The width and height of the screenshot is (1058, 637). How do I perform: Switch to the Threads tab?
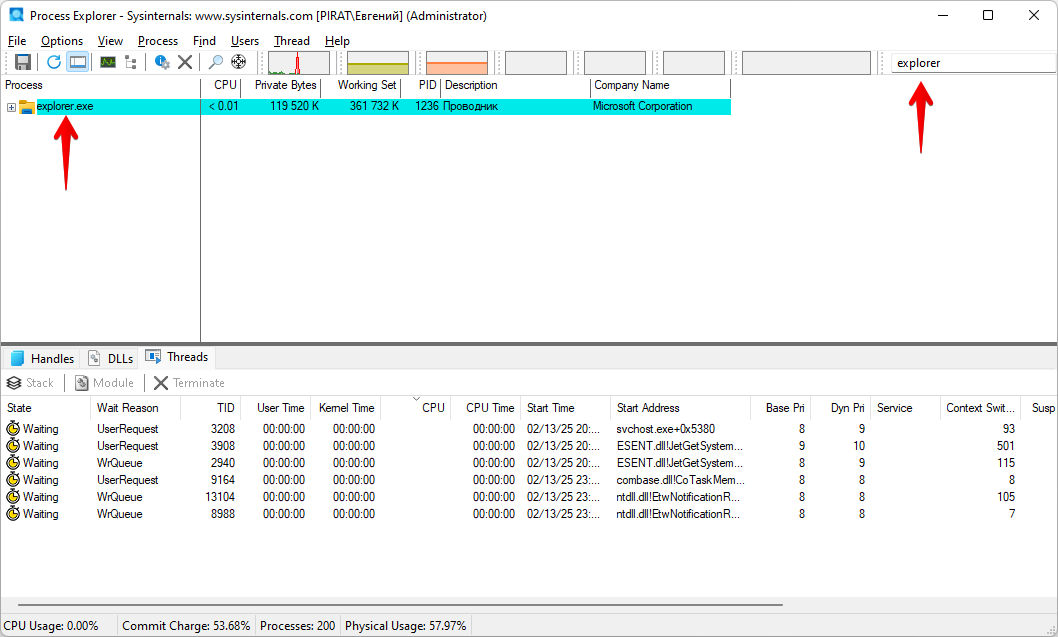(177, 357)
